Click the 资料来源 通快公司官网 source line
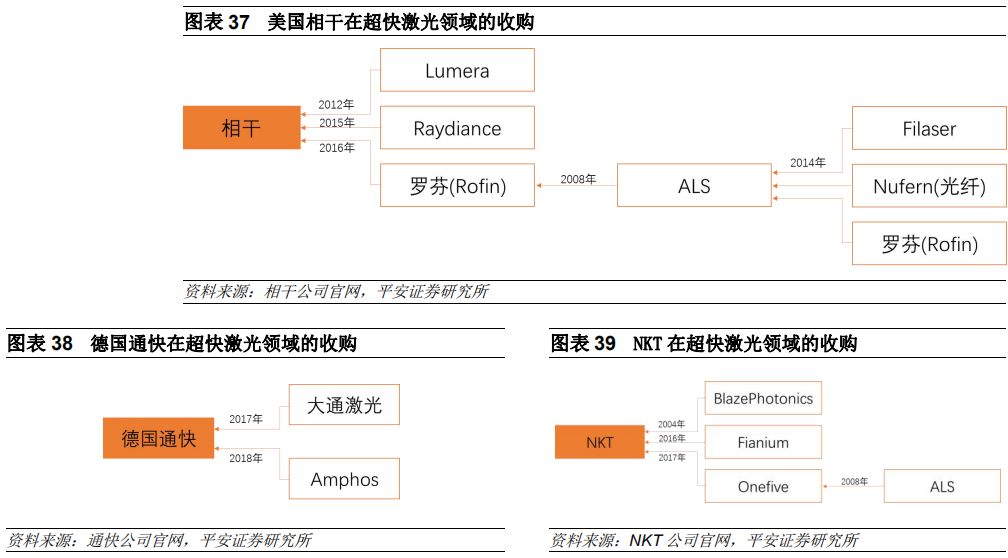Viewport: 1008px width, 558px height. tap(160, 541)
